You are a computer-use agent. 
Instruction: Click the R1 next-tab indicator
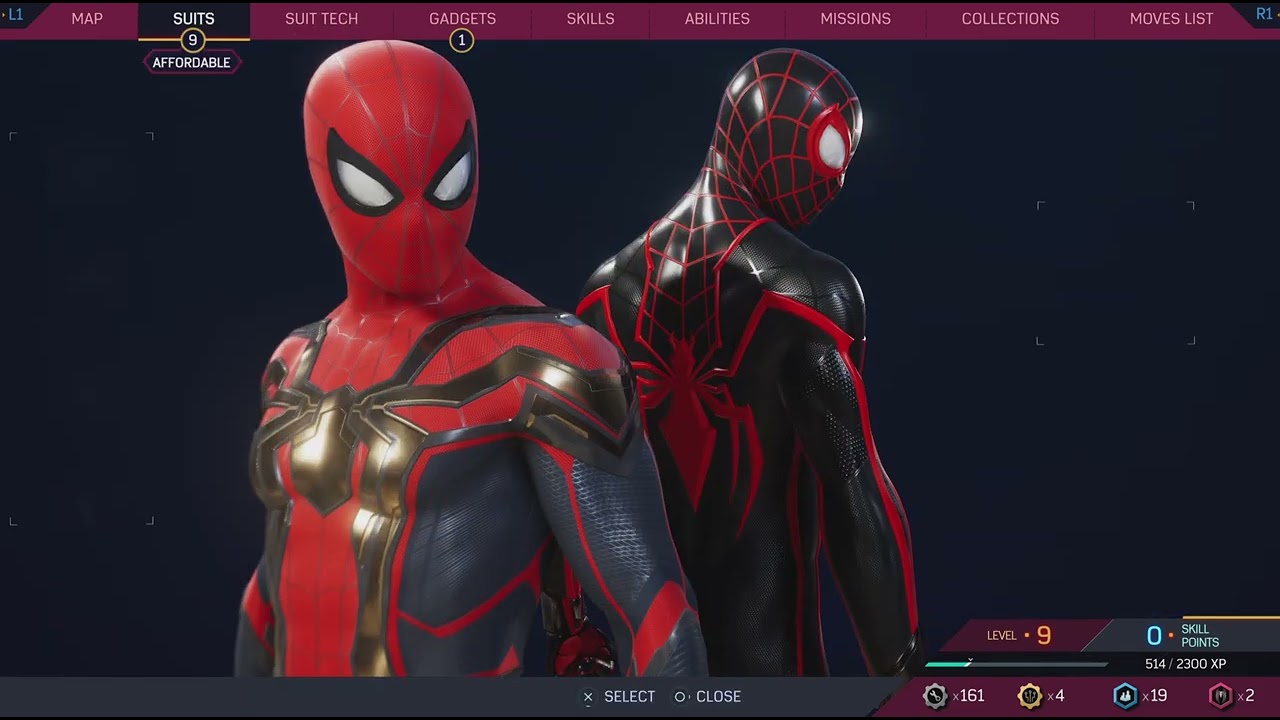(x=1265, y=15)
